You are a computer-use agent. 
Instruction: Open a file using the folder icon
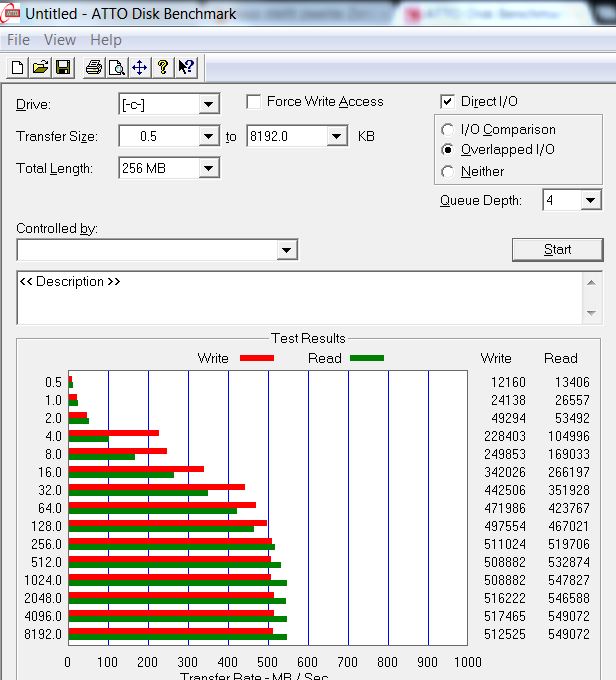(x=40, y=68)
